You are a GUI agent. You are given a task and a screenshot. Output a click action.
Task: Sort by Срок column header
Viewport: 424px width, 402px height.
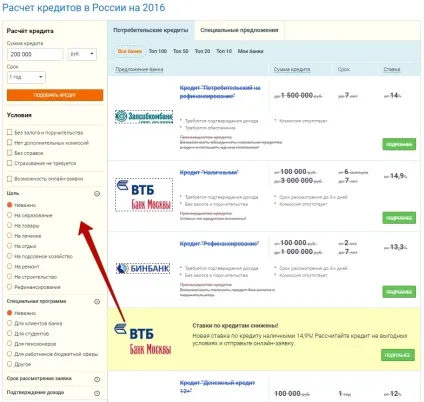(344, 69)
